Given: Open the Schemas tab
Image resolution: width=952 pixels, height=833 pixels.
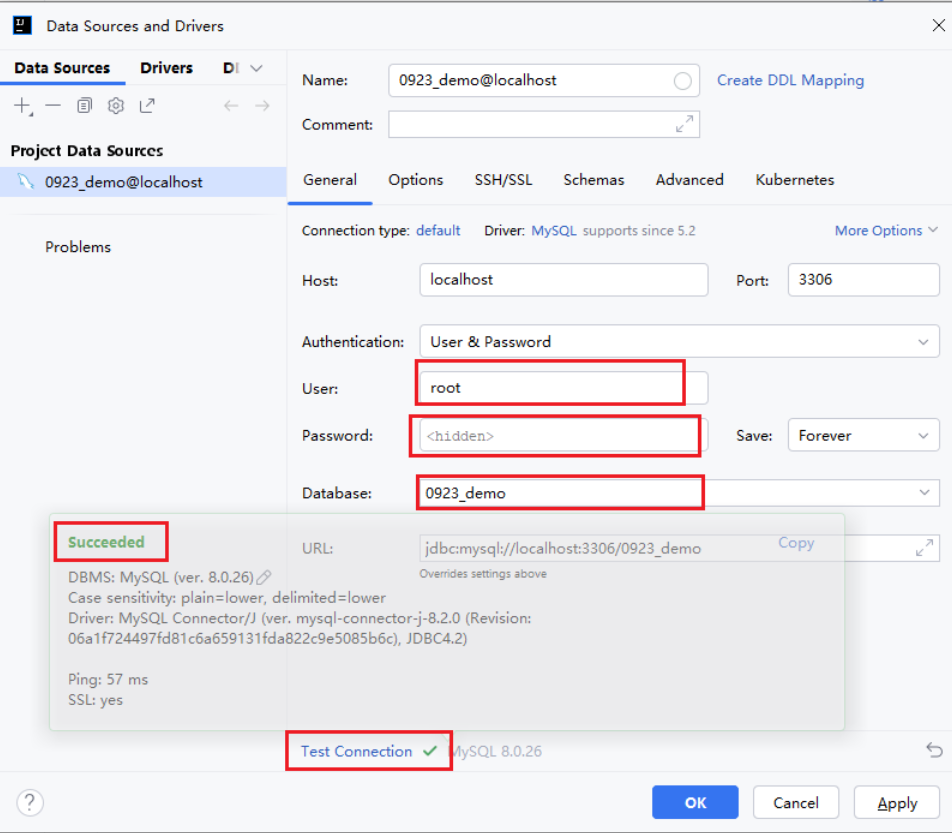Looking at the screenshot, I should [x=594, y=180].
